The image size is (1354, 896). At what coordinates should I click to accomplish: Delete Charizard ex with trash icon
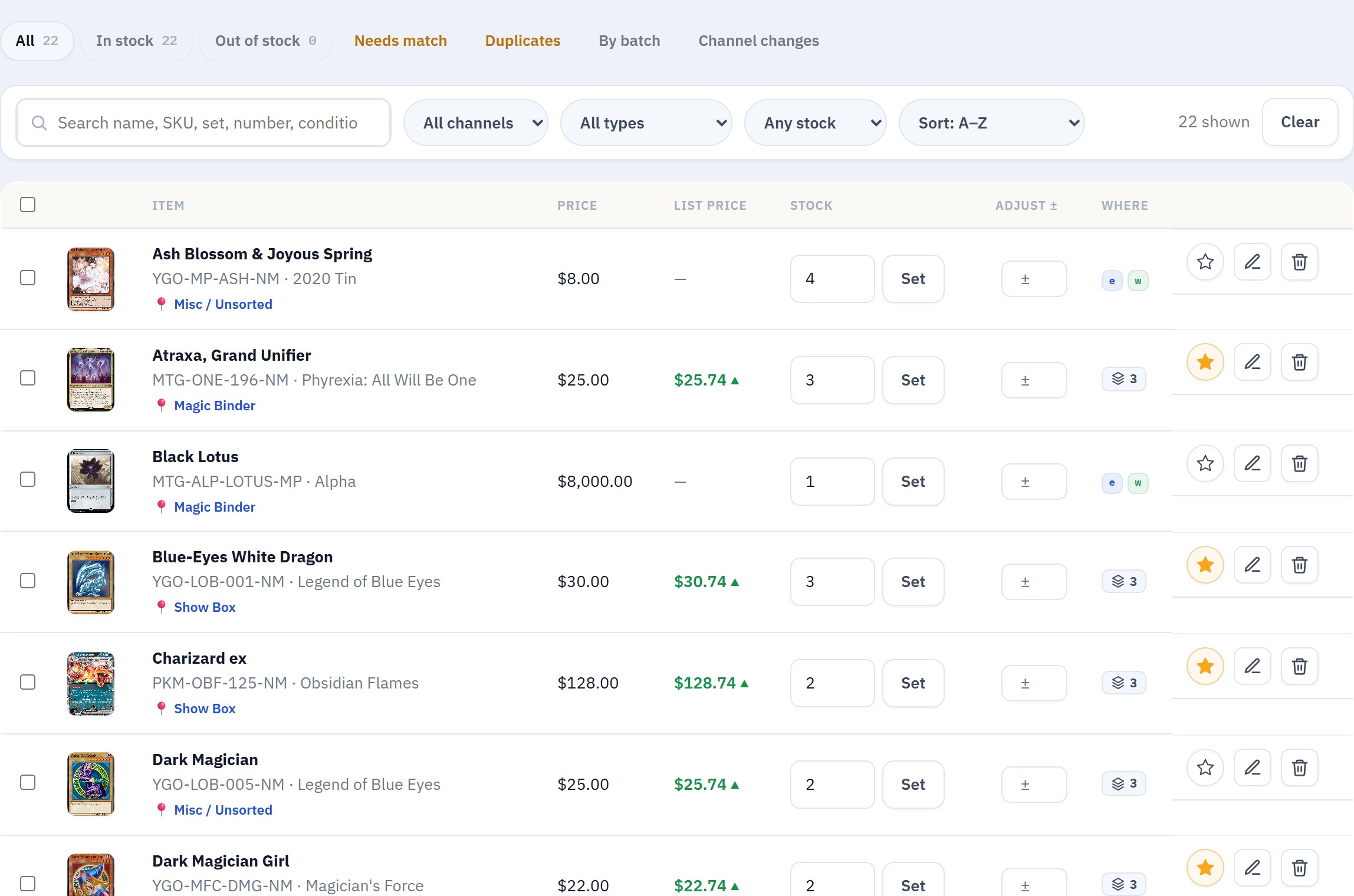coord(1300,666)
